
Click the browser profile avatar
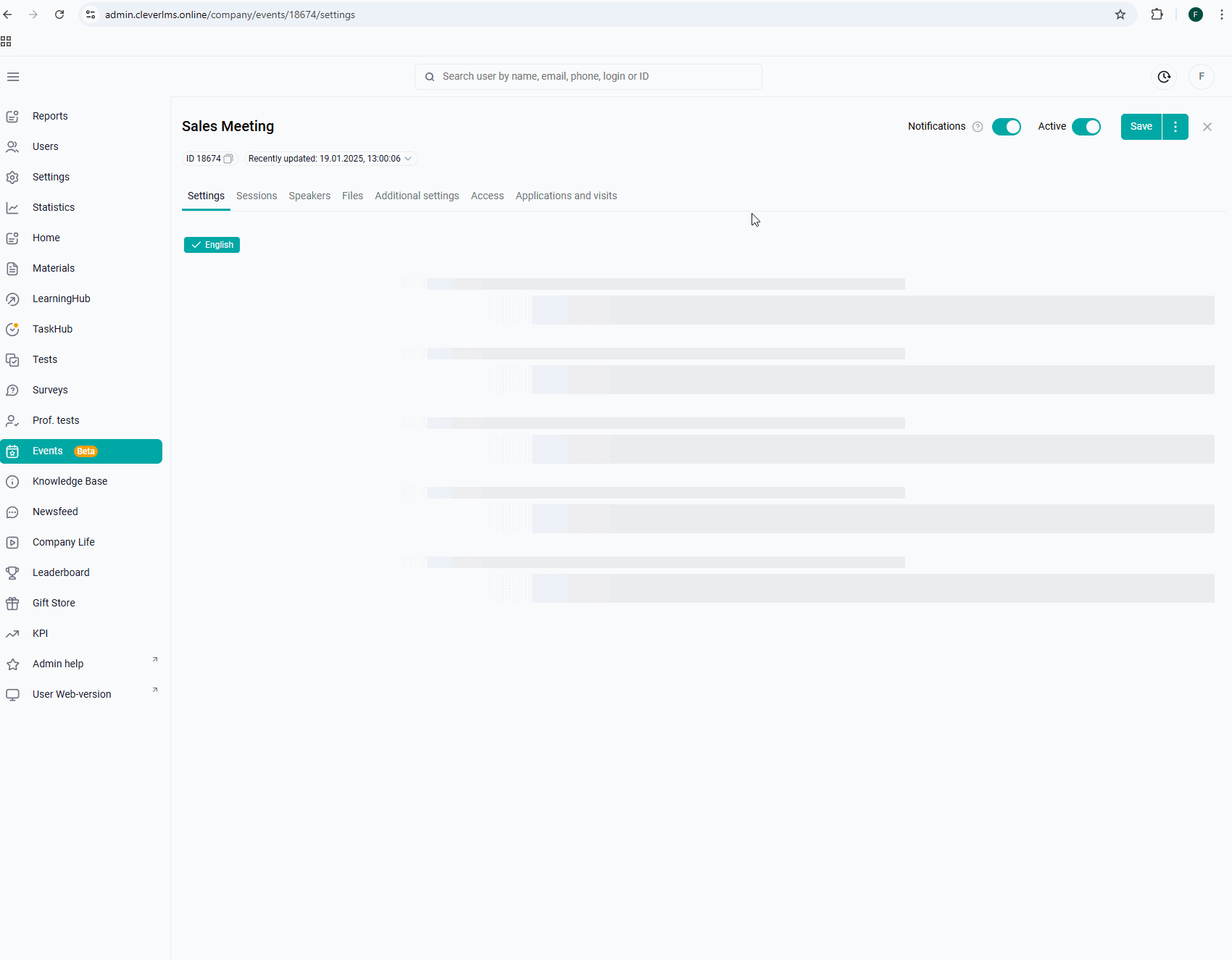(x=1196, y=14)
